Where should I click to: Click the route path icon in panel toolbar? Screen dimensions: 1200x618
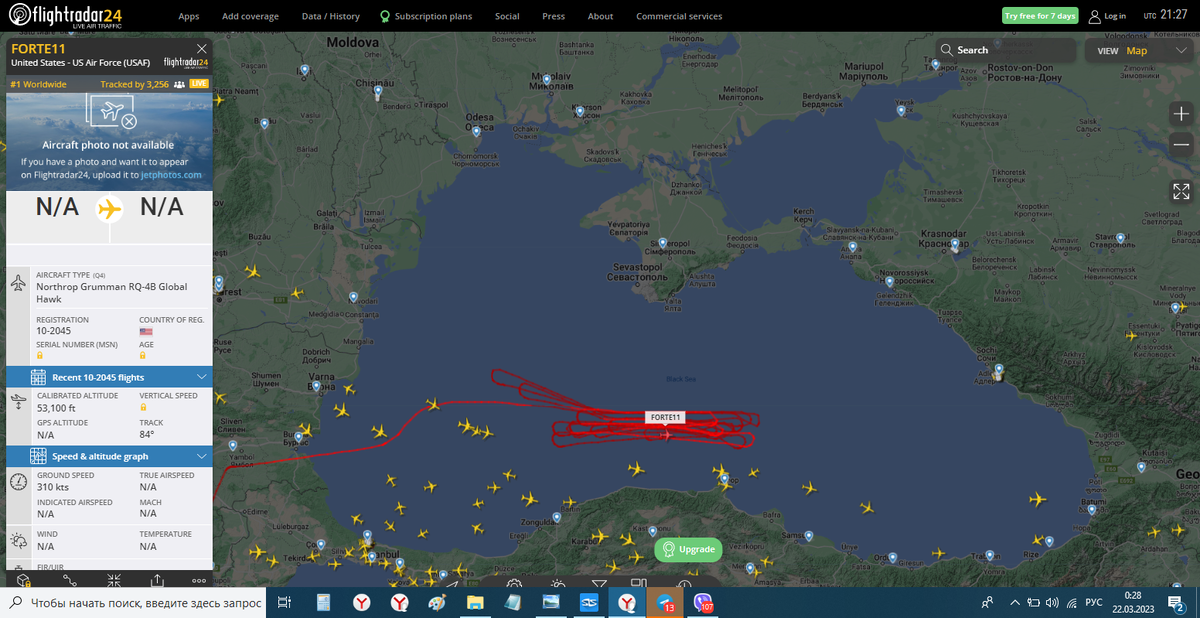[x=69, y=579]
